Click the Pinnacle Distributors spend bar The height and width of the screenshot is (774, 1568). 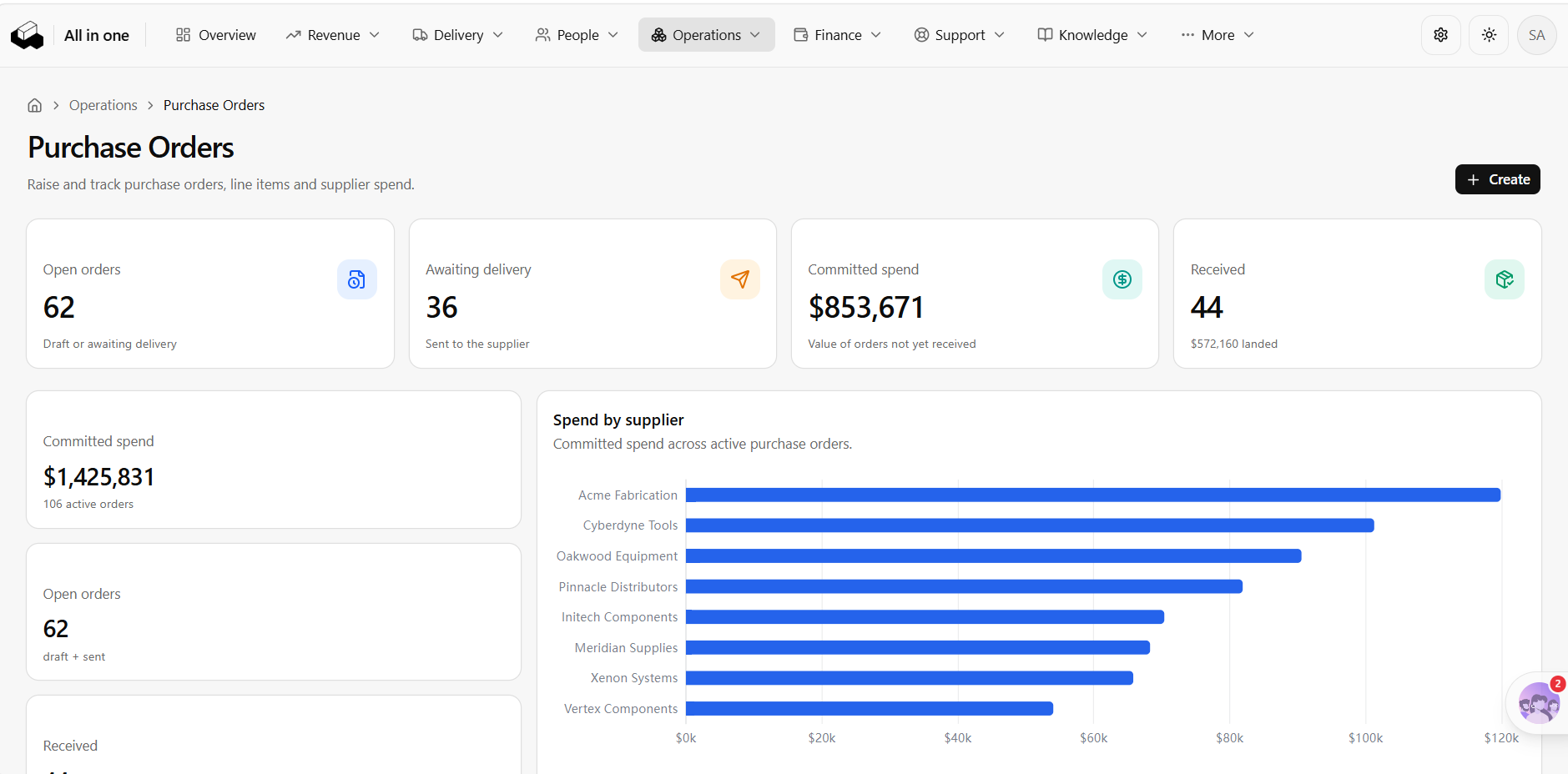coord(964,586)
